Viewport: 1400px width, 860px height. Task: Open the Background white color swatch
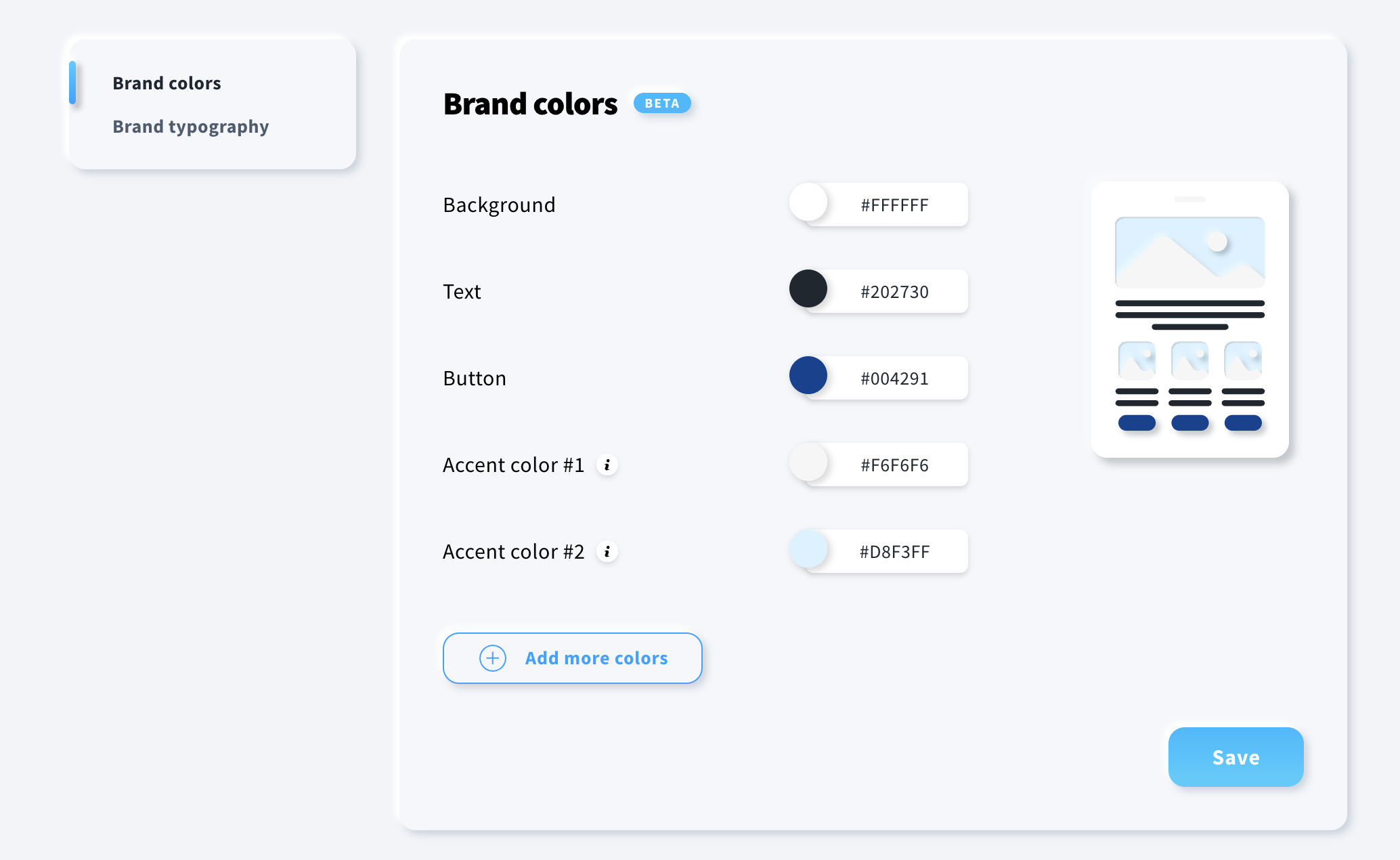point(808,202)
